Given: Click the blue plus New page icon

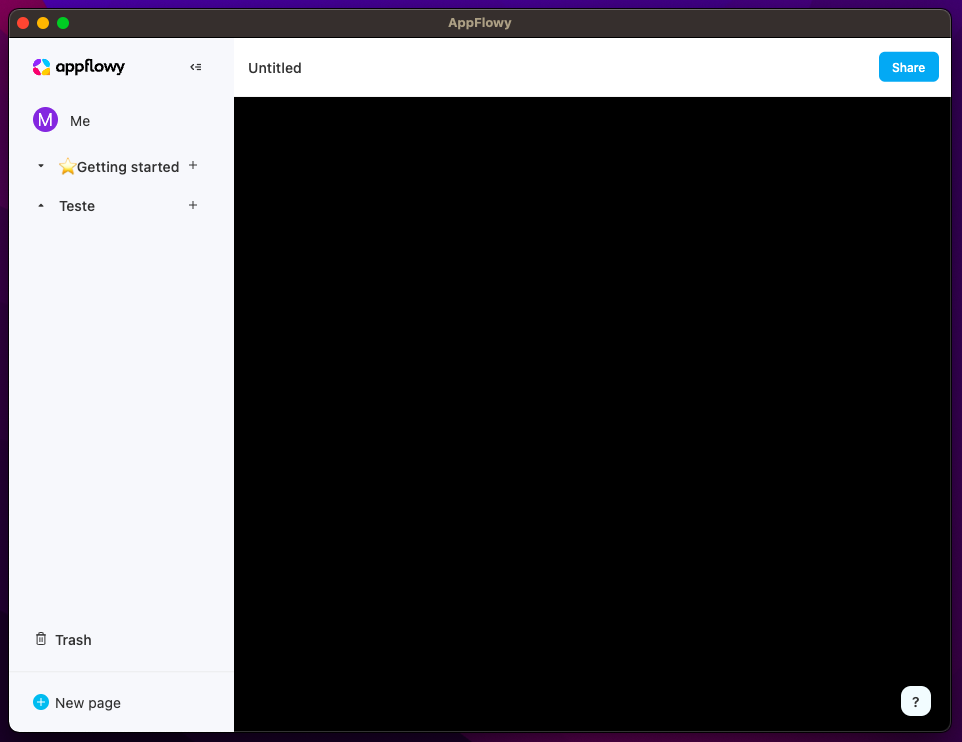Looking at the screenshot, I should (41, 702).
